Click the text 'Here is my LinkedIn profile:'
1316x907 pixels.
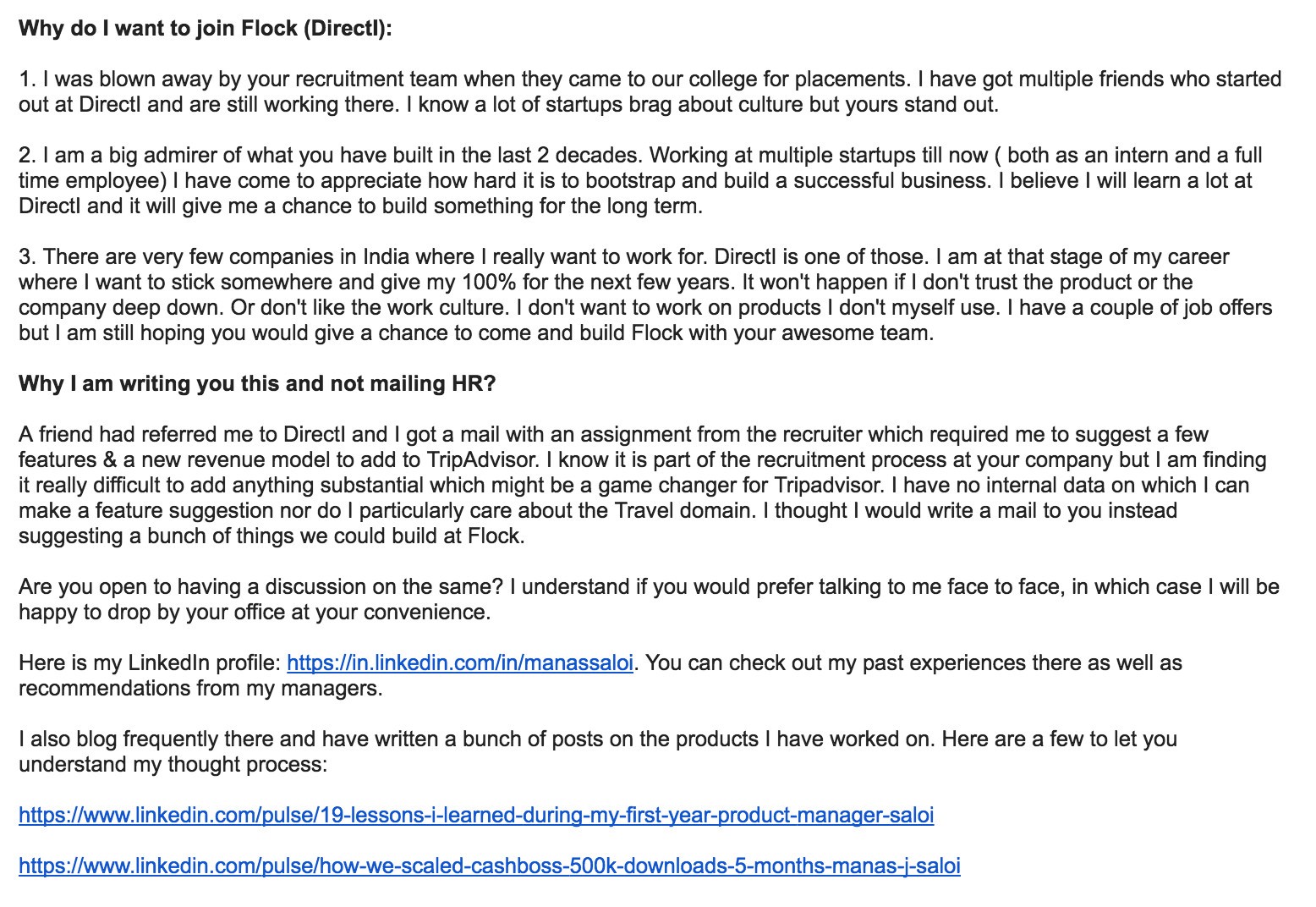tap(150, 662)
